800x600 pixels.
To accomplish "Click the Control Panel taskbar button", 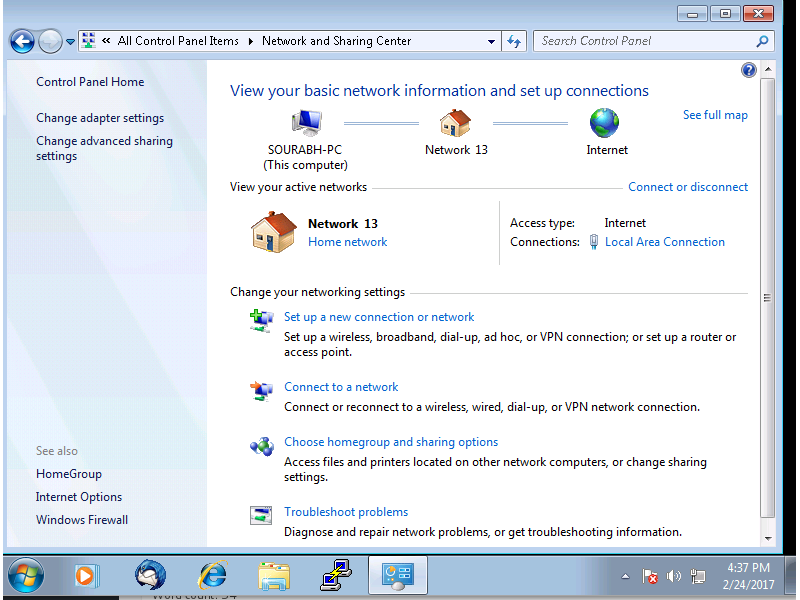I will click(398, 576).
